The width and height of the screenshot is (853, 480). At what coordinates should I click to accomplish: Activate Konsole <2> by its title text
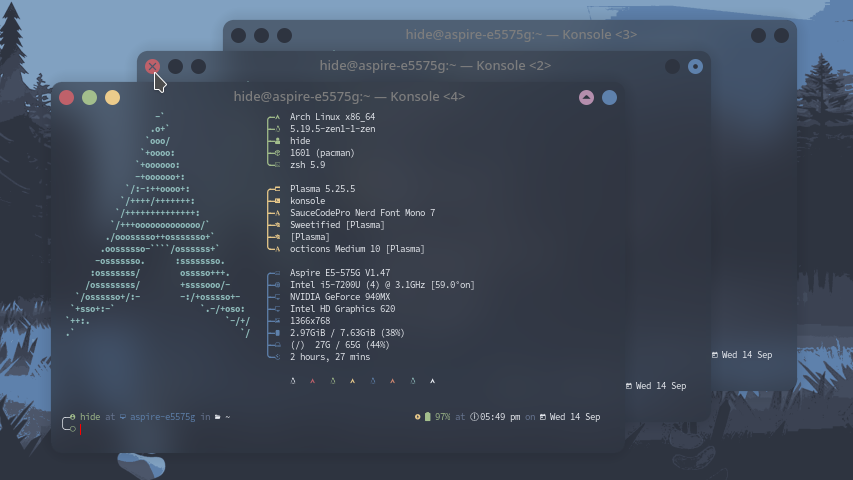pyautogui.click(x=435, y=65)
